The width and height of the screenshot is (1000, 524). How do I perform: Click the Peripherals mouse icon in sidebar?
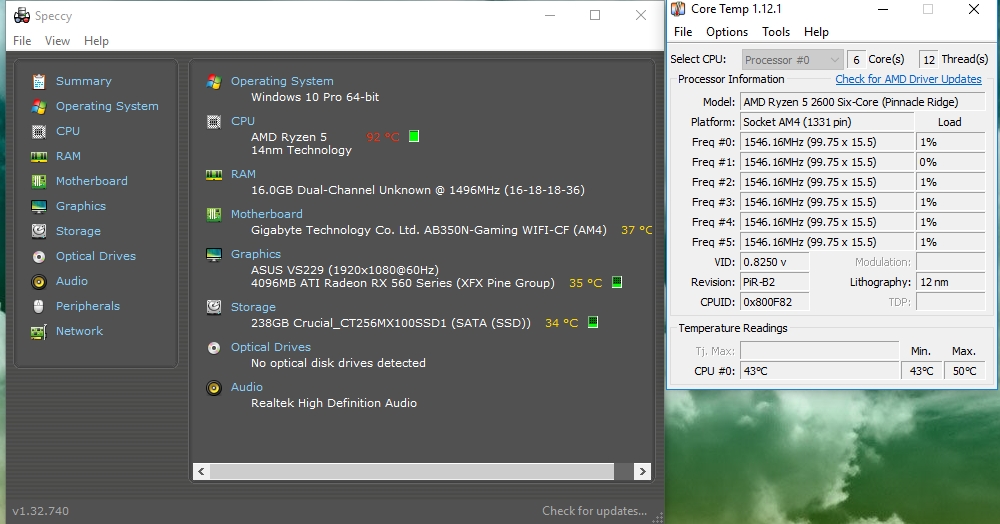pyautogui.click(x=39, y=306)
